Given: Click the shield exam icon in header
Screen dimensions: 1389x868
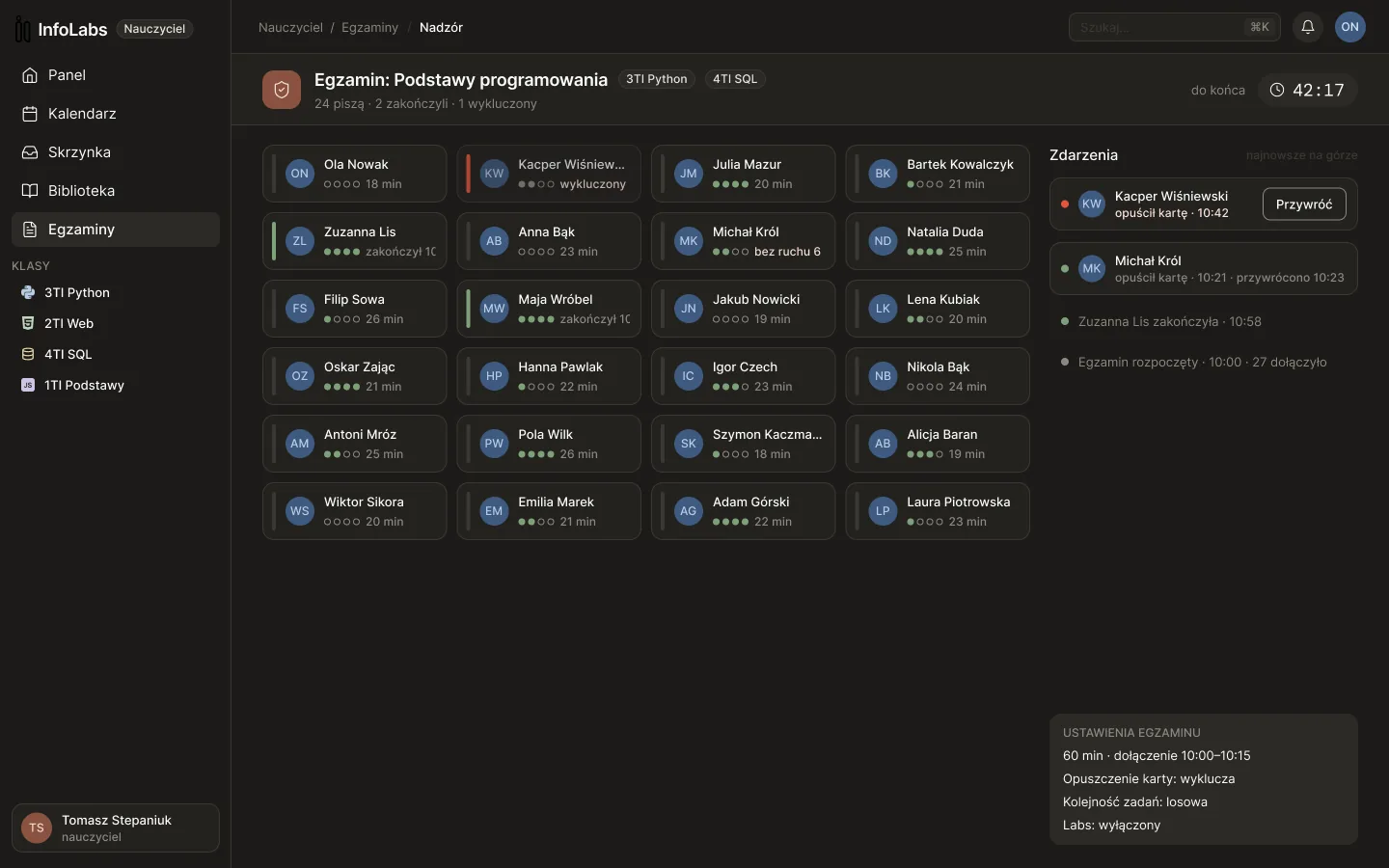Looking at the screenshot, I should click(x=282, y=90).
